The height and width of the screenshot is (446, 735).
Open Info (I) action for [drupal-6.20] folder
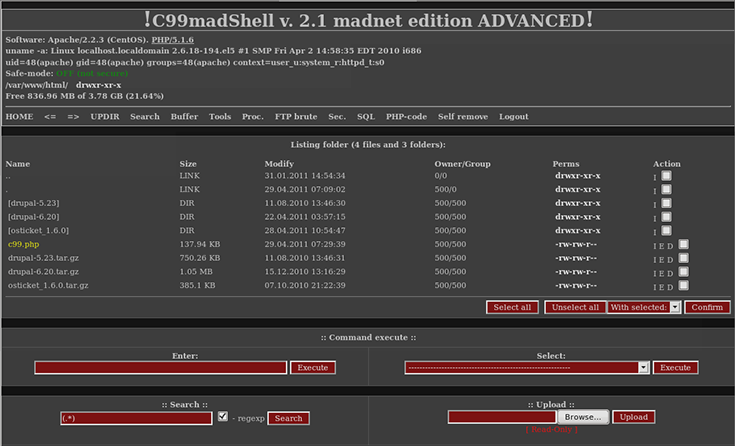click(x=655, y=218)
